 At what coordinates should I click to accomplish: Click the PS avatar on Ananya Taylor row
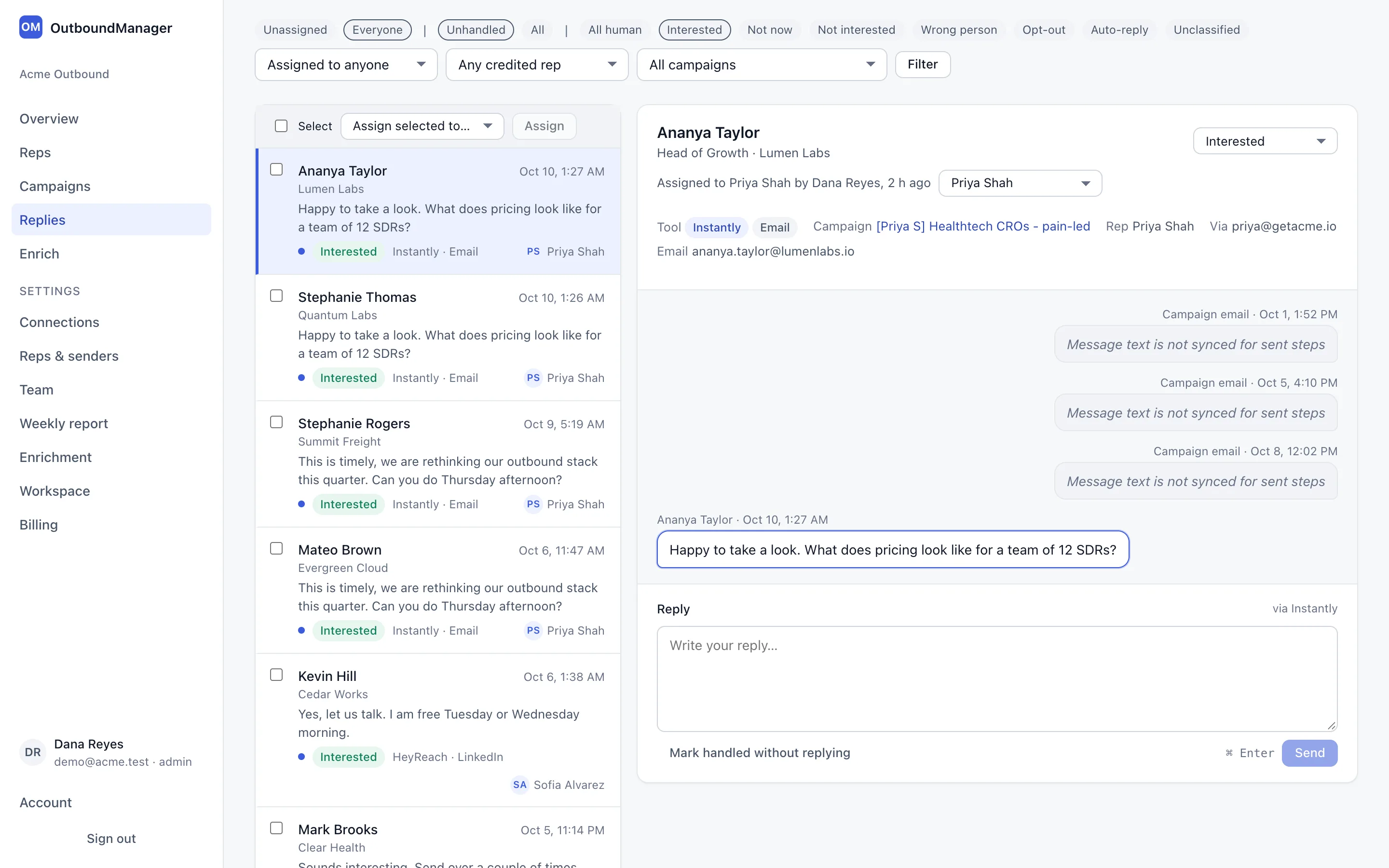pos(533,251)
